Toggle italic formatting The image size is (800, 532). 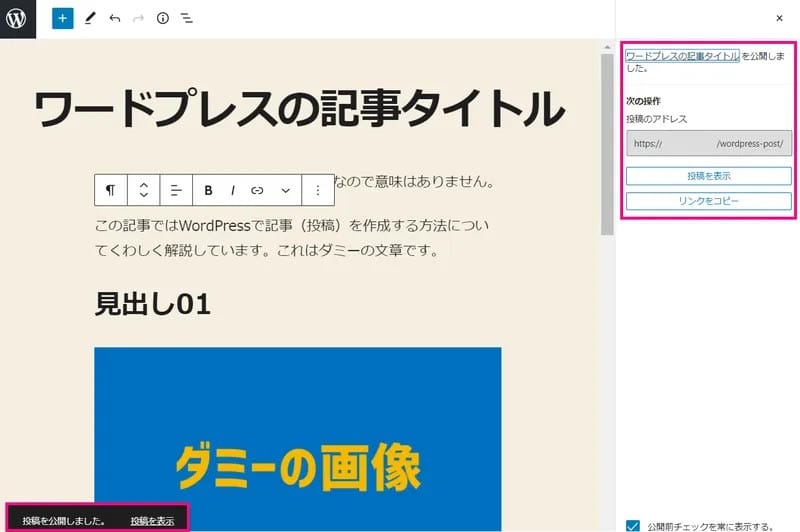tap(233, 190)
